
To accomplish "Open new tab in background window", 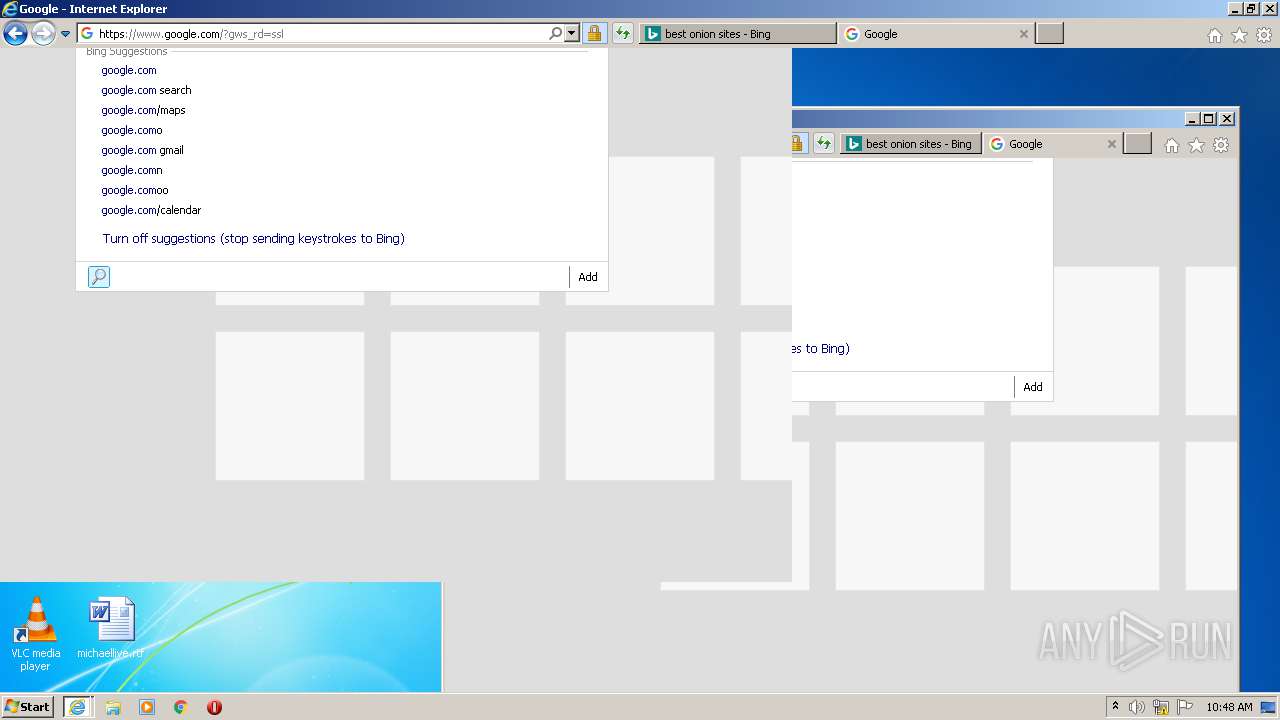I will tap(1138, 144).
